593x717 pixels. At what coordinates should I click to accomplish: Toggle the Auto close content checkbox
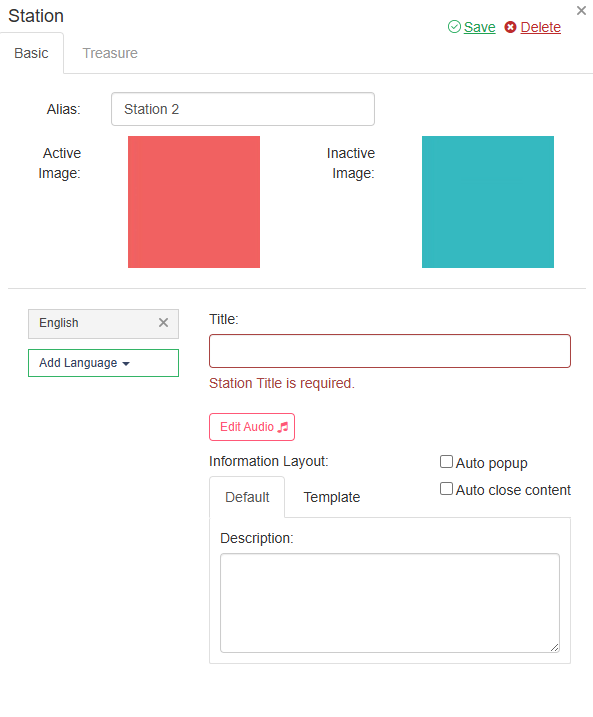tap(446, 488)
